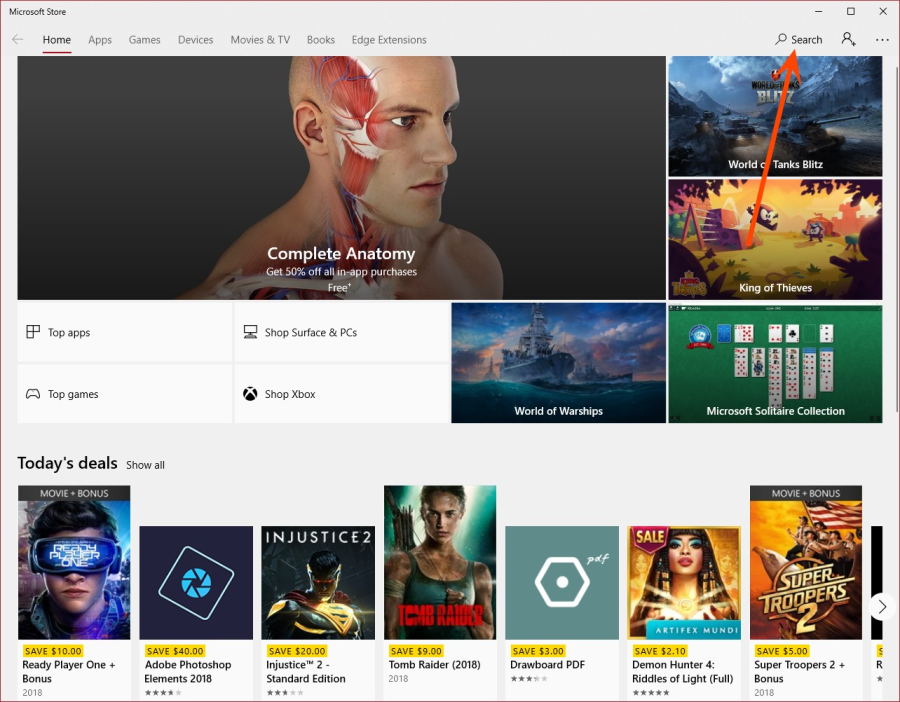Advance deals carousel with right chevron
The height and width of the screenshot is (702, 900).
point(882,607)
